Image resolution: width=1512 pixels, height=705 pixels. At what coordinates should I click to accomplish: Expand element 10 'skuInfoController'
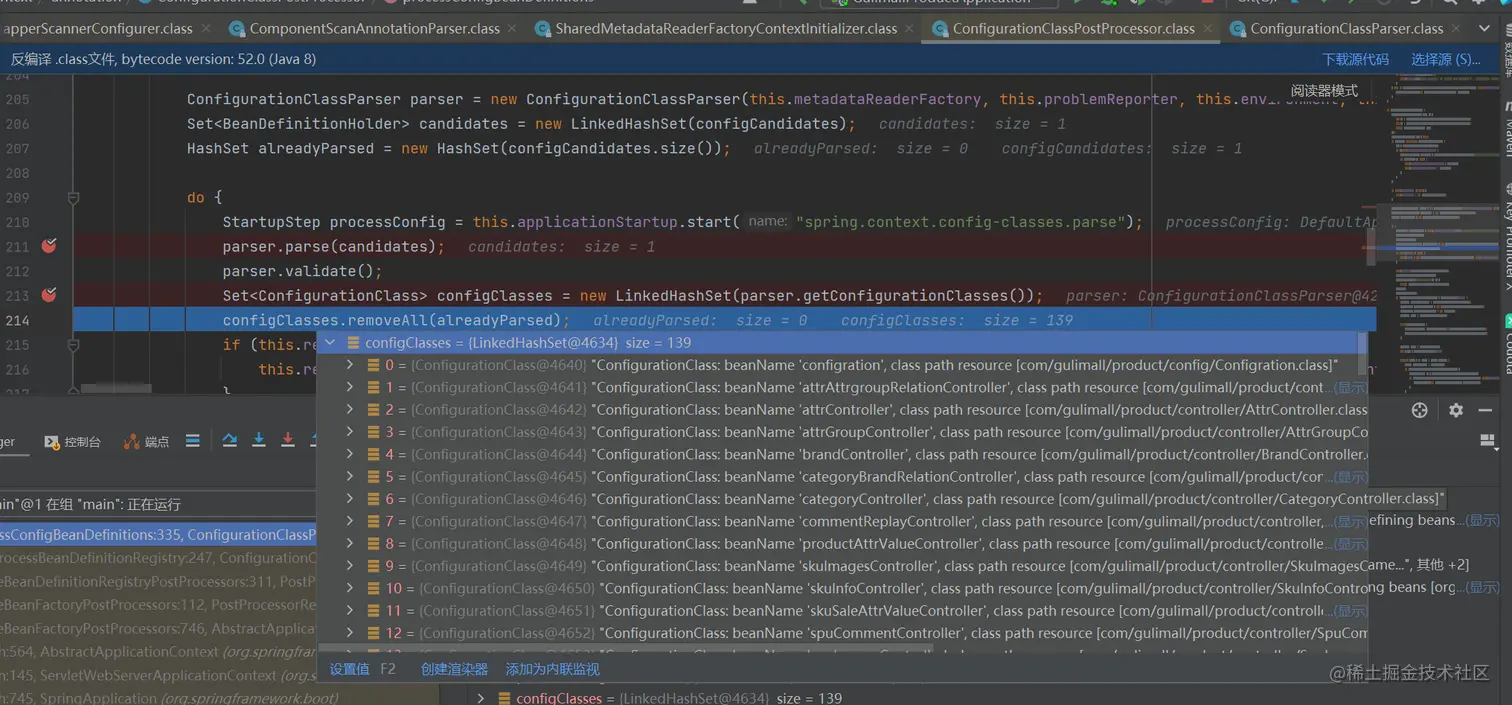349,588
